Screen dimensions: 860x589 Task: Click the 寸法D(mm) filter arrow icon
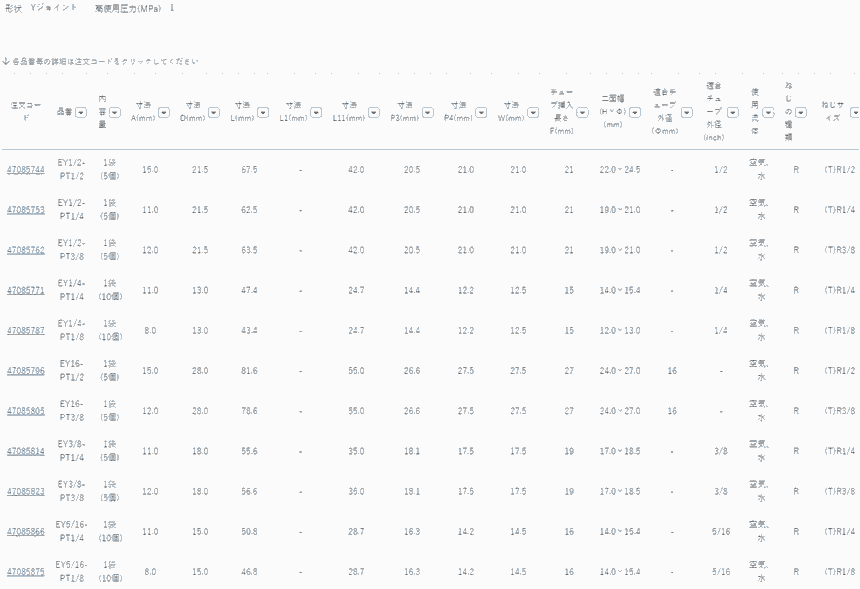point(213,112)
